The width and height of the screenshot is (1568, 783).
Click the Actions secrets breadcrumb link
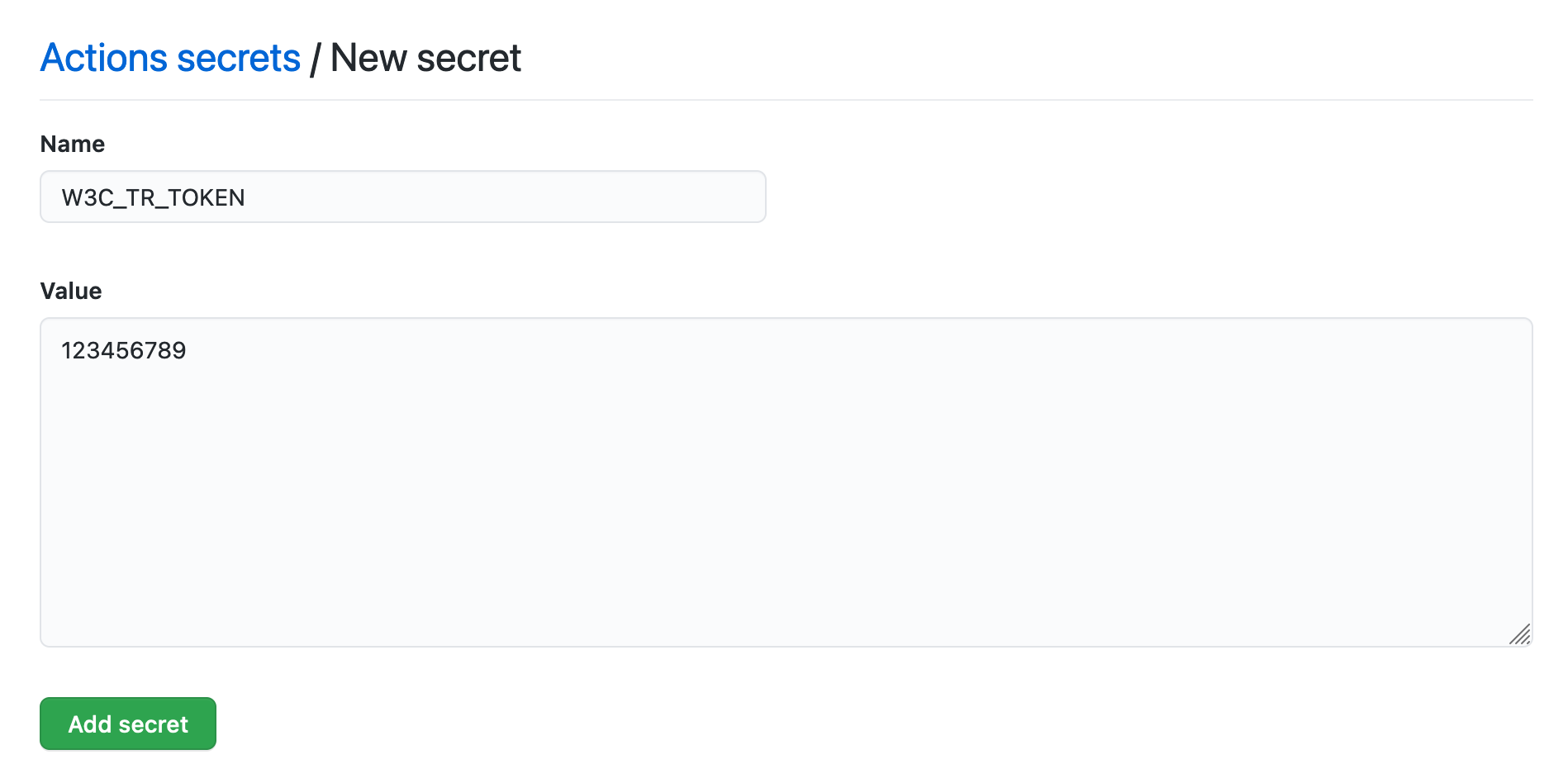[x=170, y=59]
